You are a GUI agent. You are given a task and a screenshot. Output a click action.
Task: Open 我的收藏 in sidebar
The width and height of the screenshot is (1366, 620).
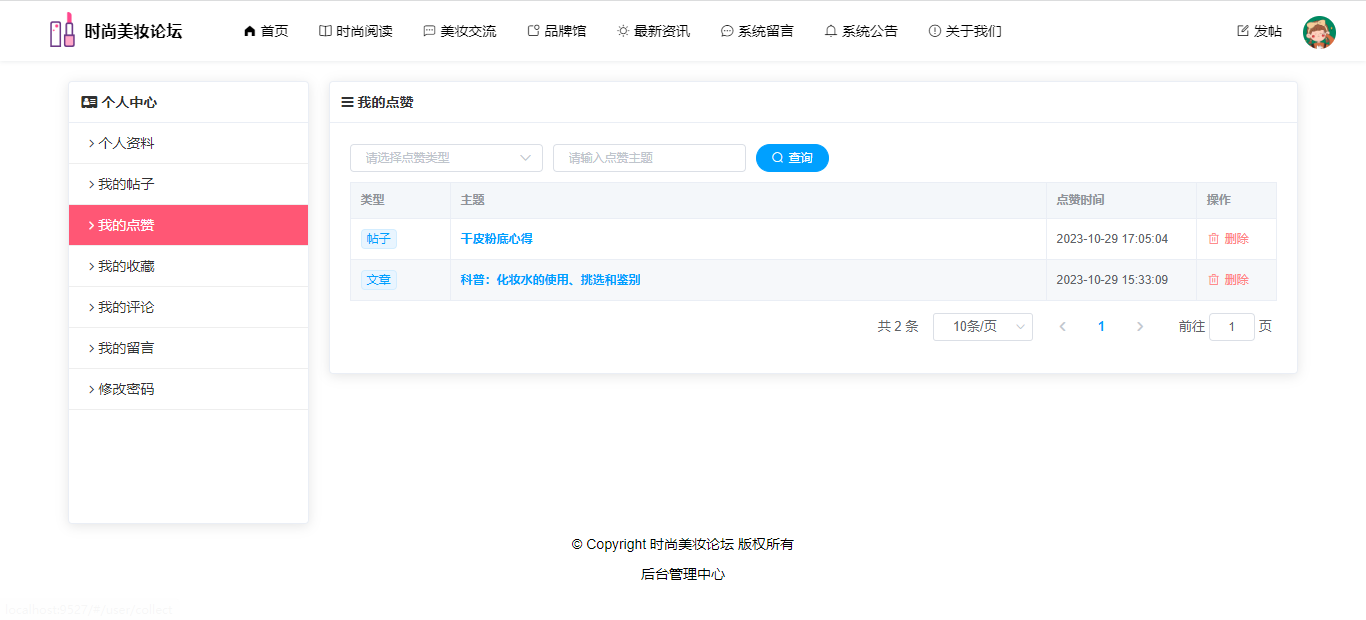[126, 266]
